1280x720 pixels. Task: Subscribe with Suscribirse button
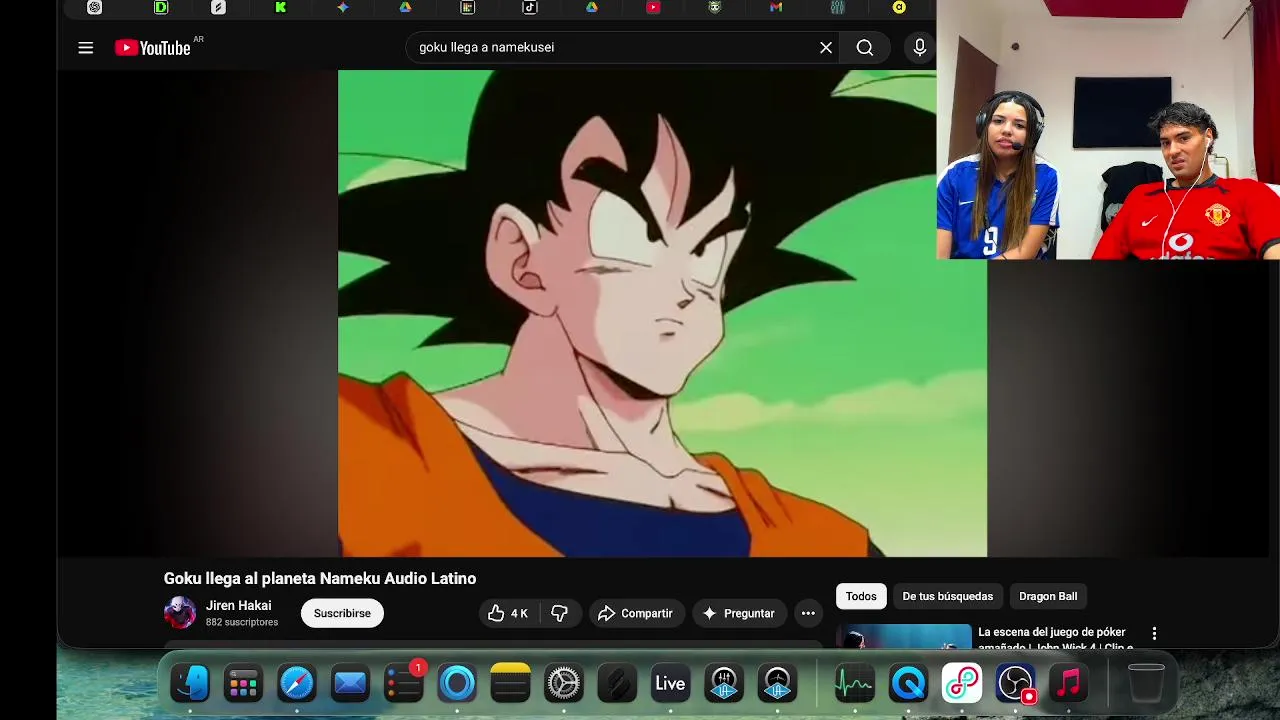[x=342, y=613]
